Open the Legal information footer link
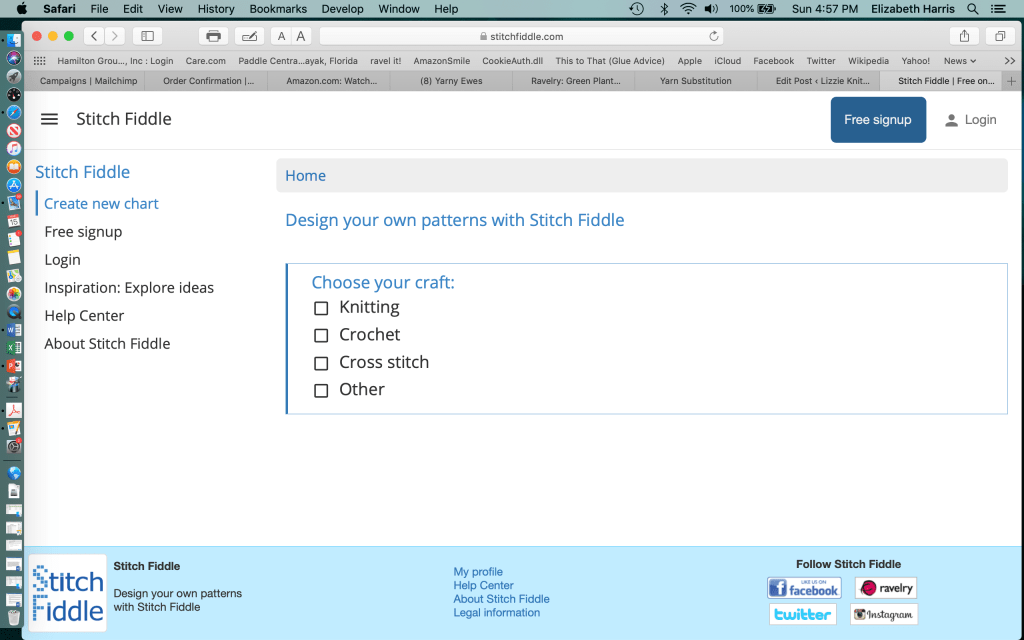 click(497, 613)
